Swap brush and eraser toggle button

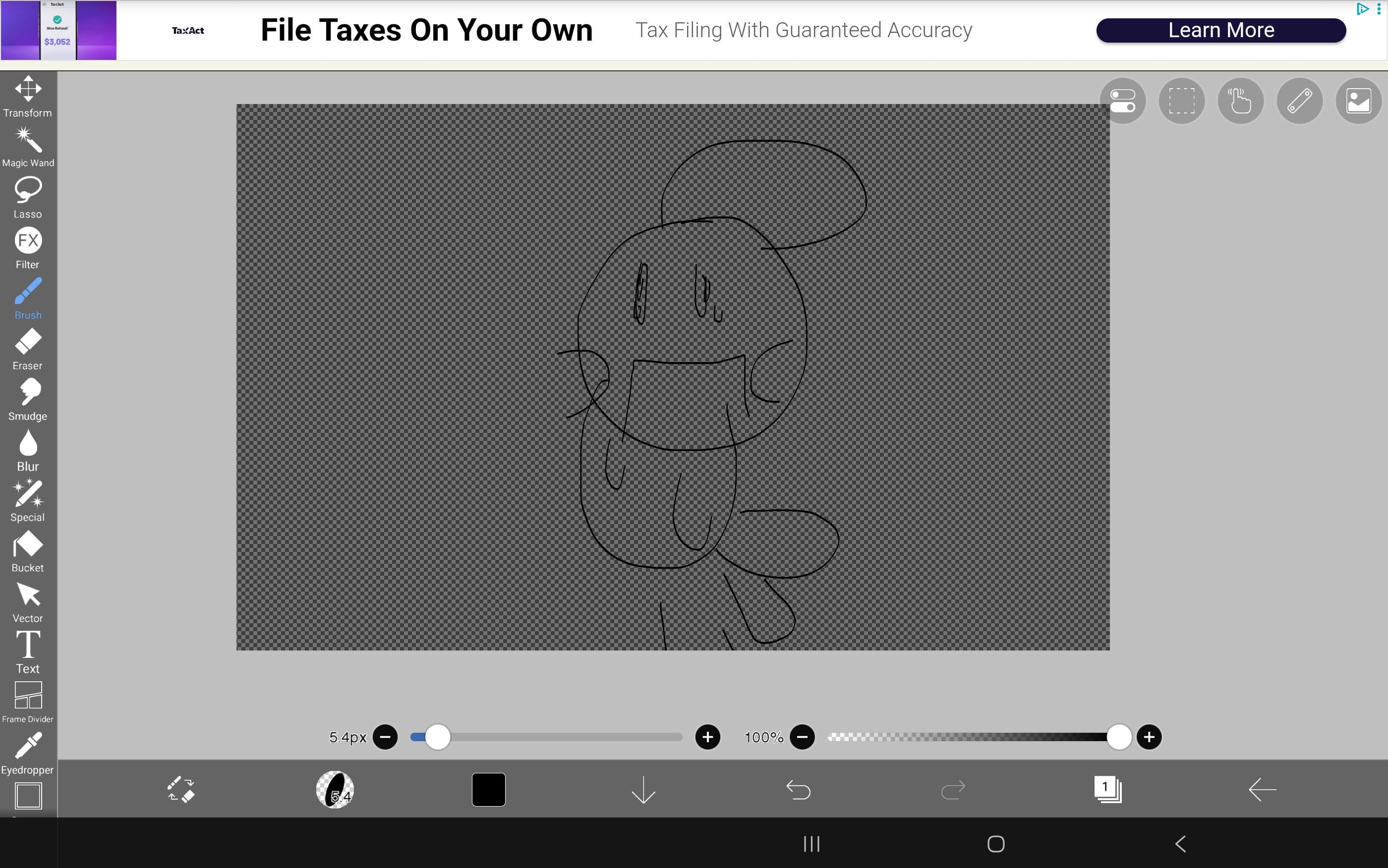[x=181, y=789]
